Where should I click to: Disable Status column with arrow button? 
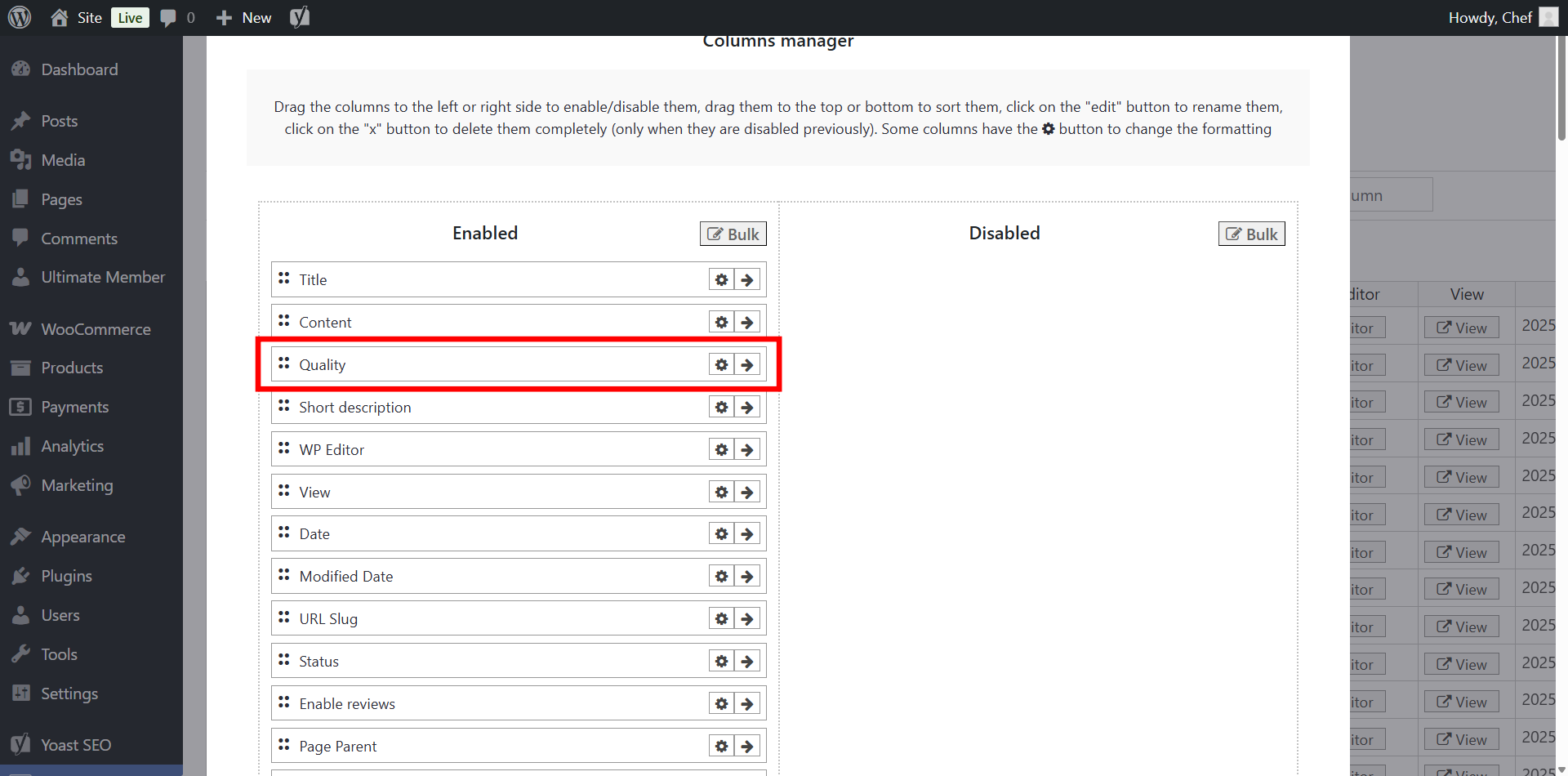747,661
